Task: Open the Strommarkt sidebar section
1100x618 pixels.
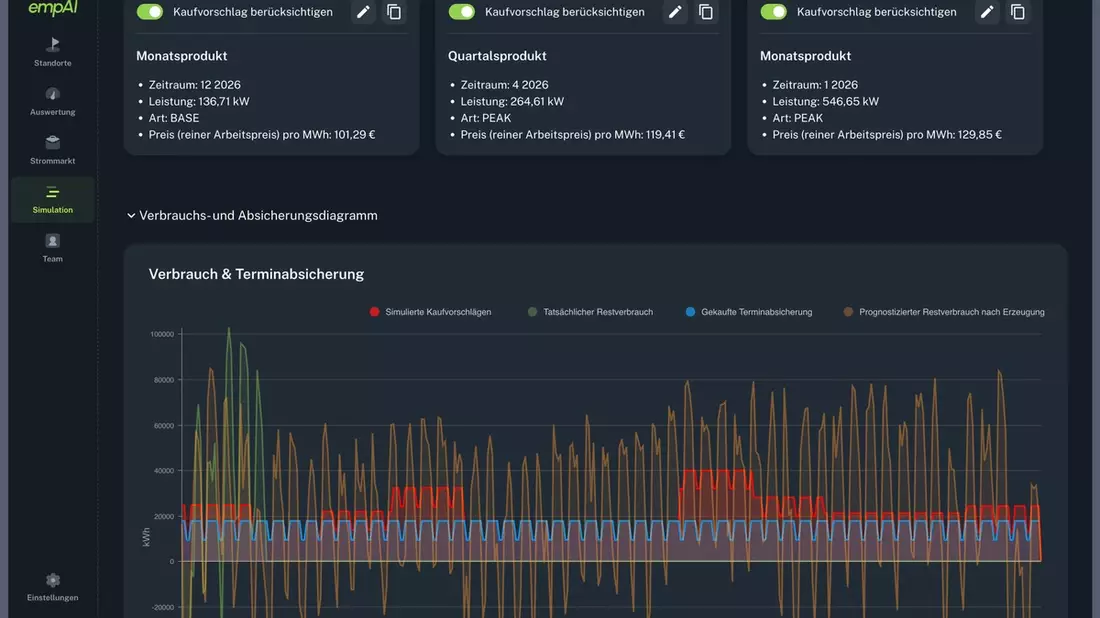Action: point(53,151)
